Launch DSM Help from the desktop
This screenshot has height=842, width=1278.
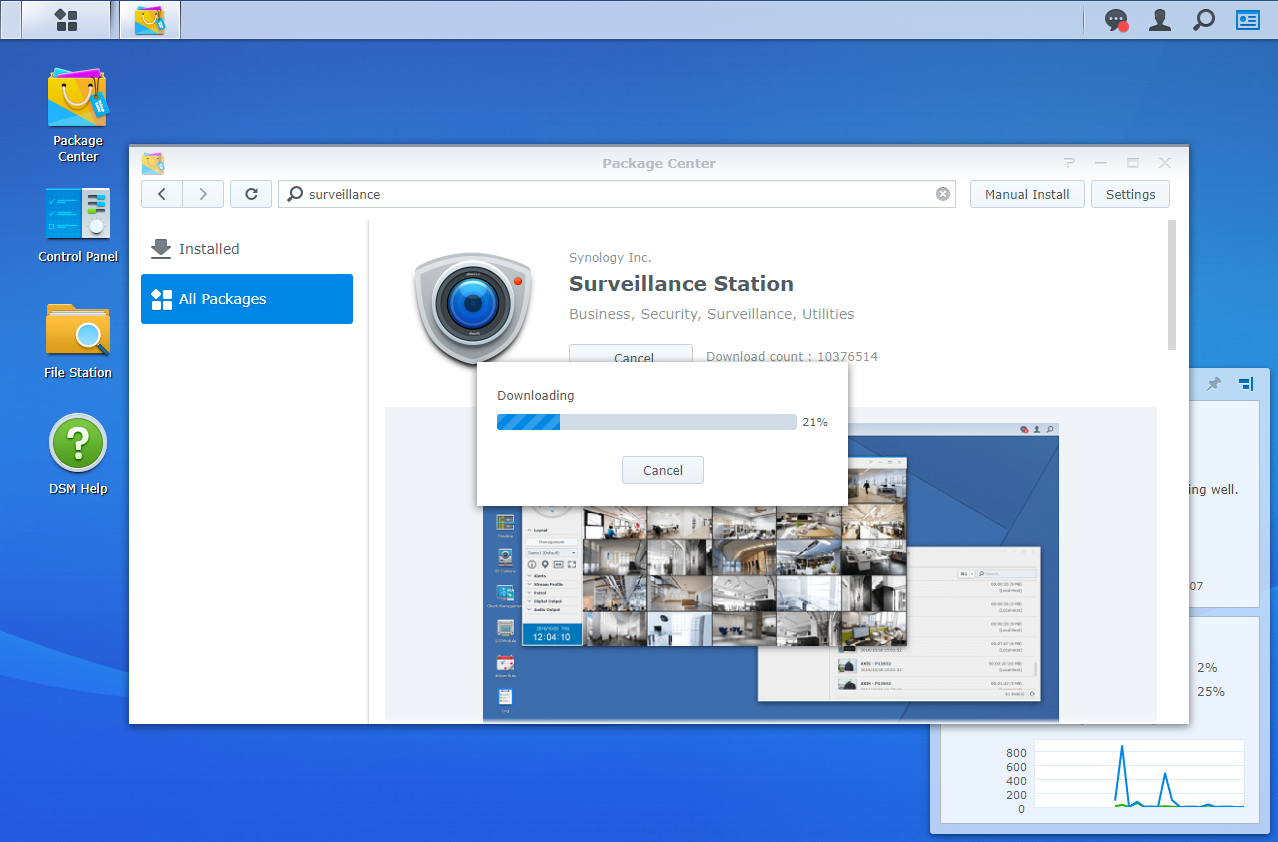(x=77, y=442)
